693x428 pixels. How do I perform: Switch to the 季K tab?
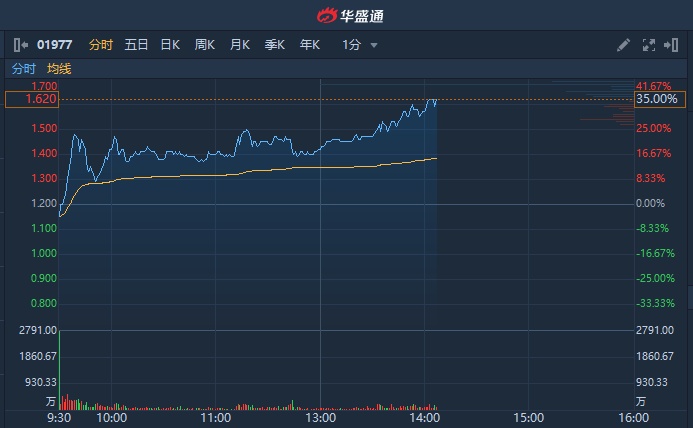275,45
